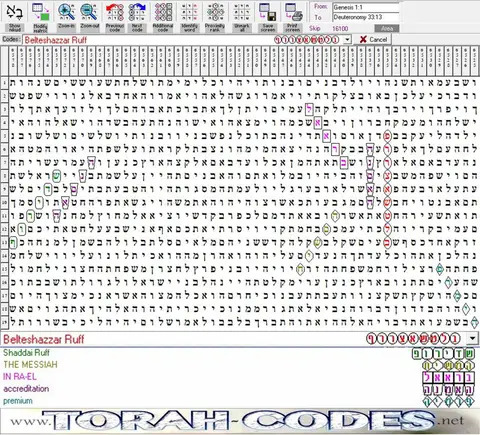
Task: Select the premium code entry
Action: (x=18, y=401)
